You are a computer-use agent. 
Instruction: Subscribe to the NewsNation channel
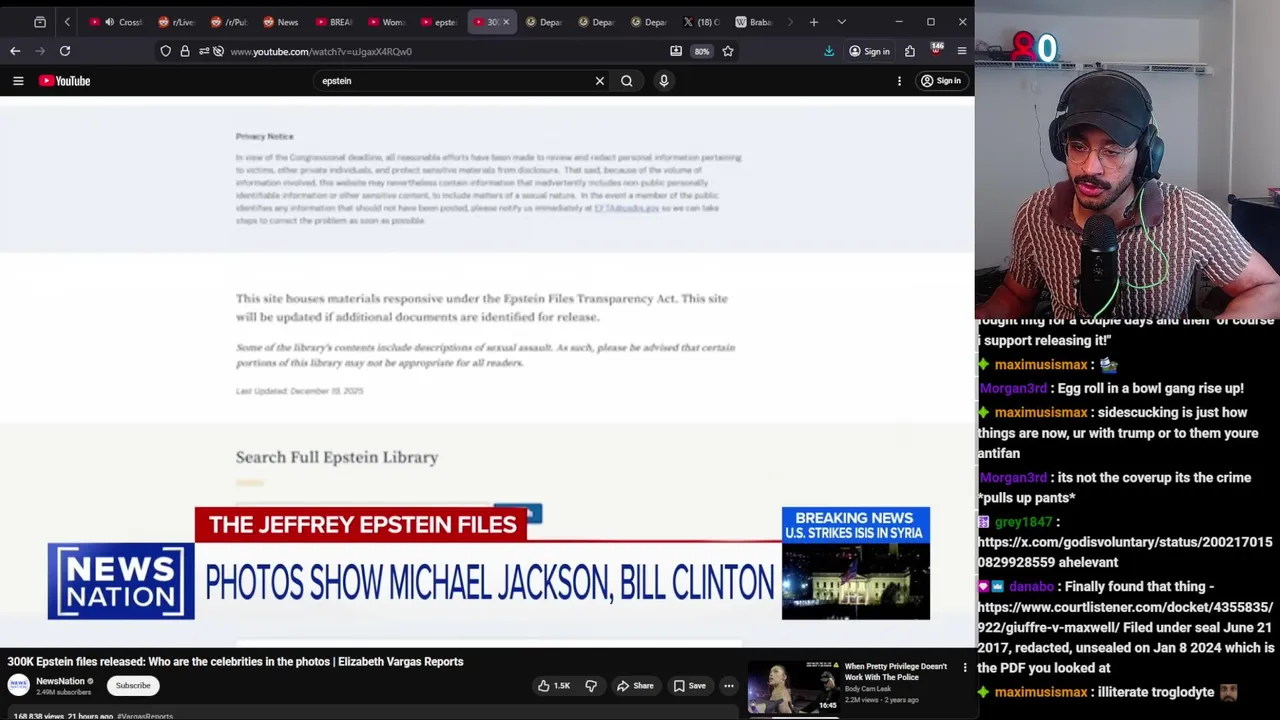(x=133, y=686)
